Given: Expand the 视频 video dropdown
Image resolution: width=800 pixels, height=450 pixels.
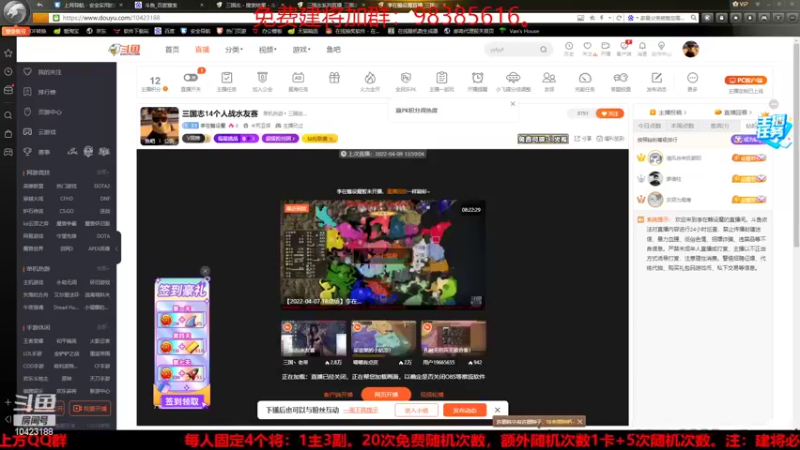Looking at the screenshot, I should (267, 49).
